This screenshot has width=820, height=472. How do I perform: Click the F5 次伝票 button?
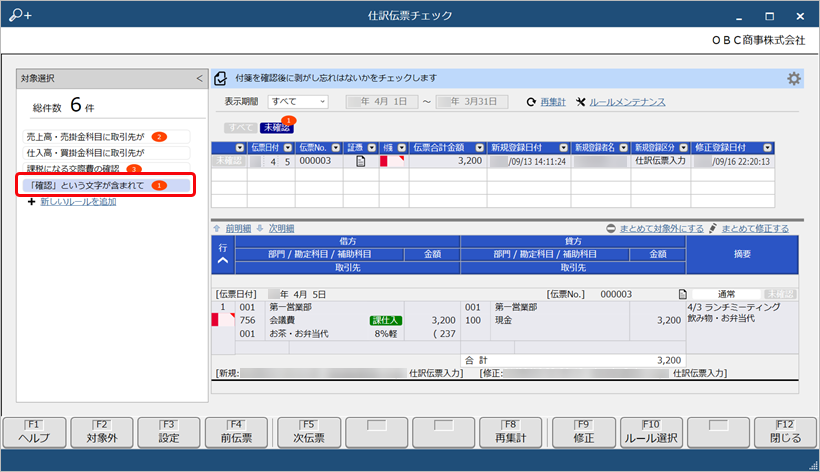pyautogui.click(x=309, y=432)
